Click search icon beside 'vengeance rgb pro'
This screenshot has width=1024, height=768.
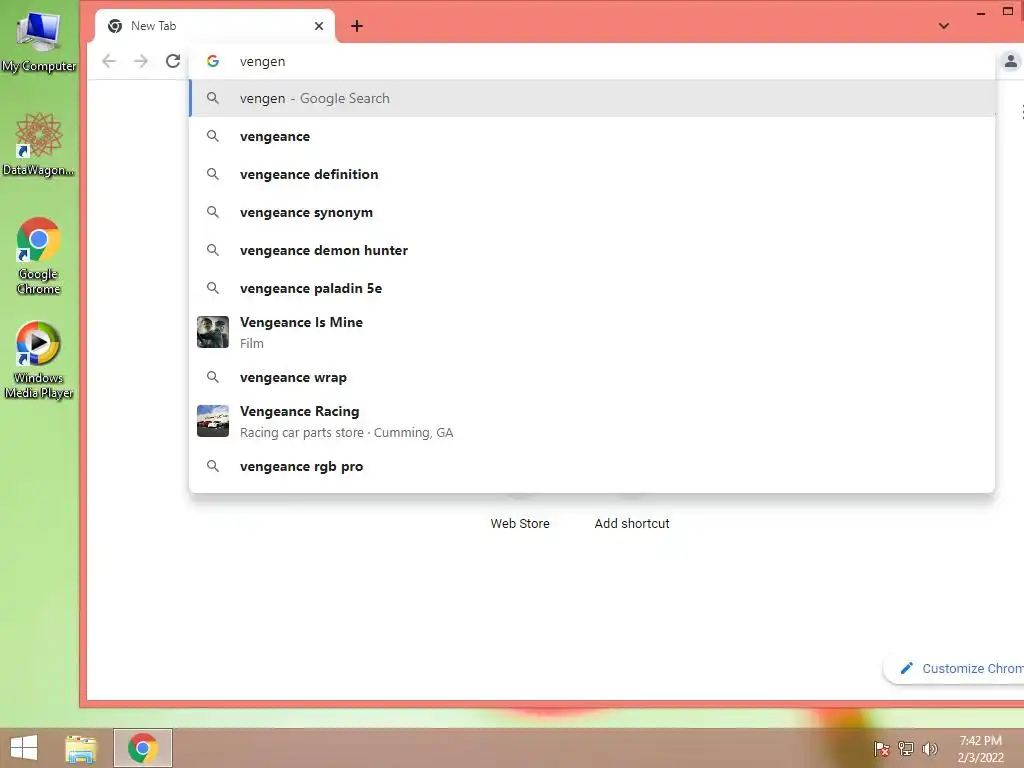point(213,466)
